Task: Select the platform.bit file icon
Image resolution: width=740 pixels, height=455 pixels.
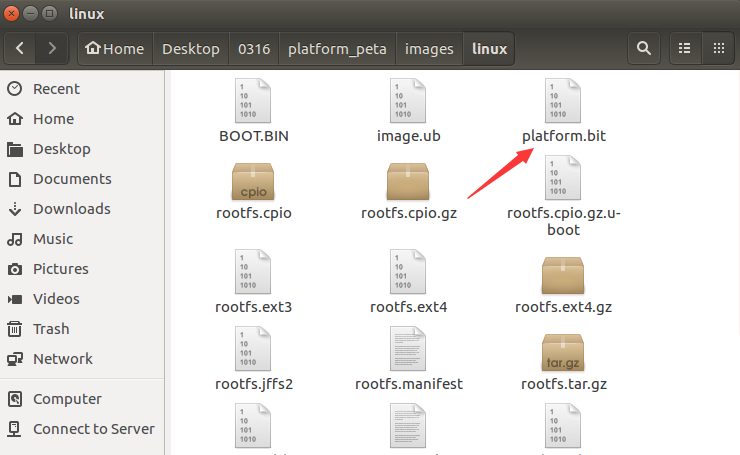Action: (563, 101)
